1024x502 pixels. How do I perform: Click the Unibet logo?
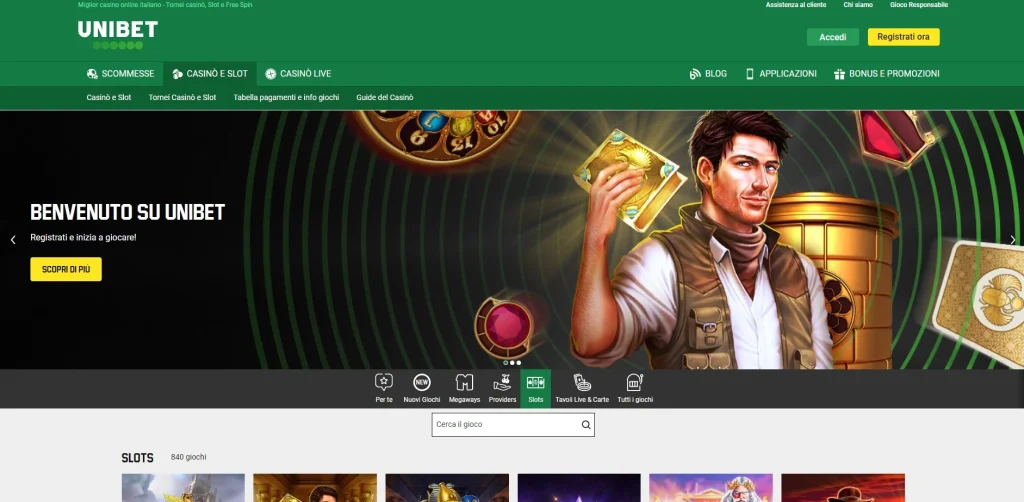click(x=118, y=35)
